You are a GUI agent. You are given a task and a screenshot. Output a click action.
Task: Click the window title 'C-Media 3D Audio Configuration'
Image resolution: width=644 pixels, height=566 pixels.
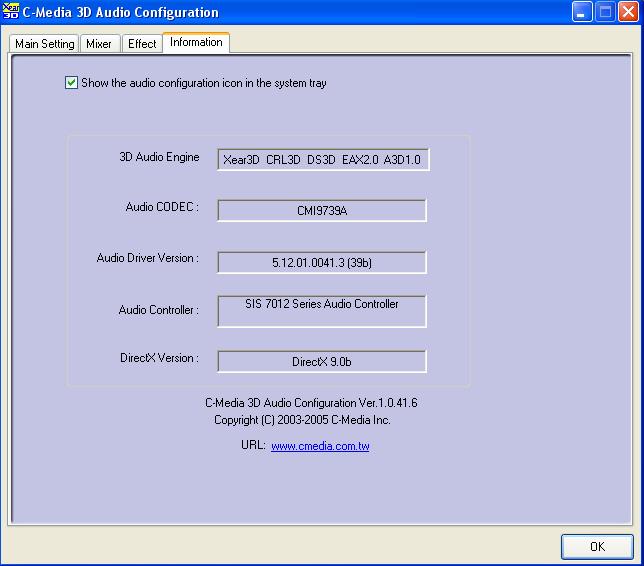[x=120, y=12]
